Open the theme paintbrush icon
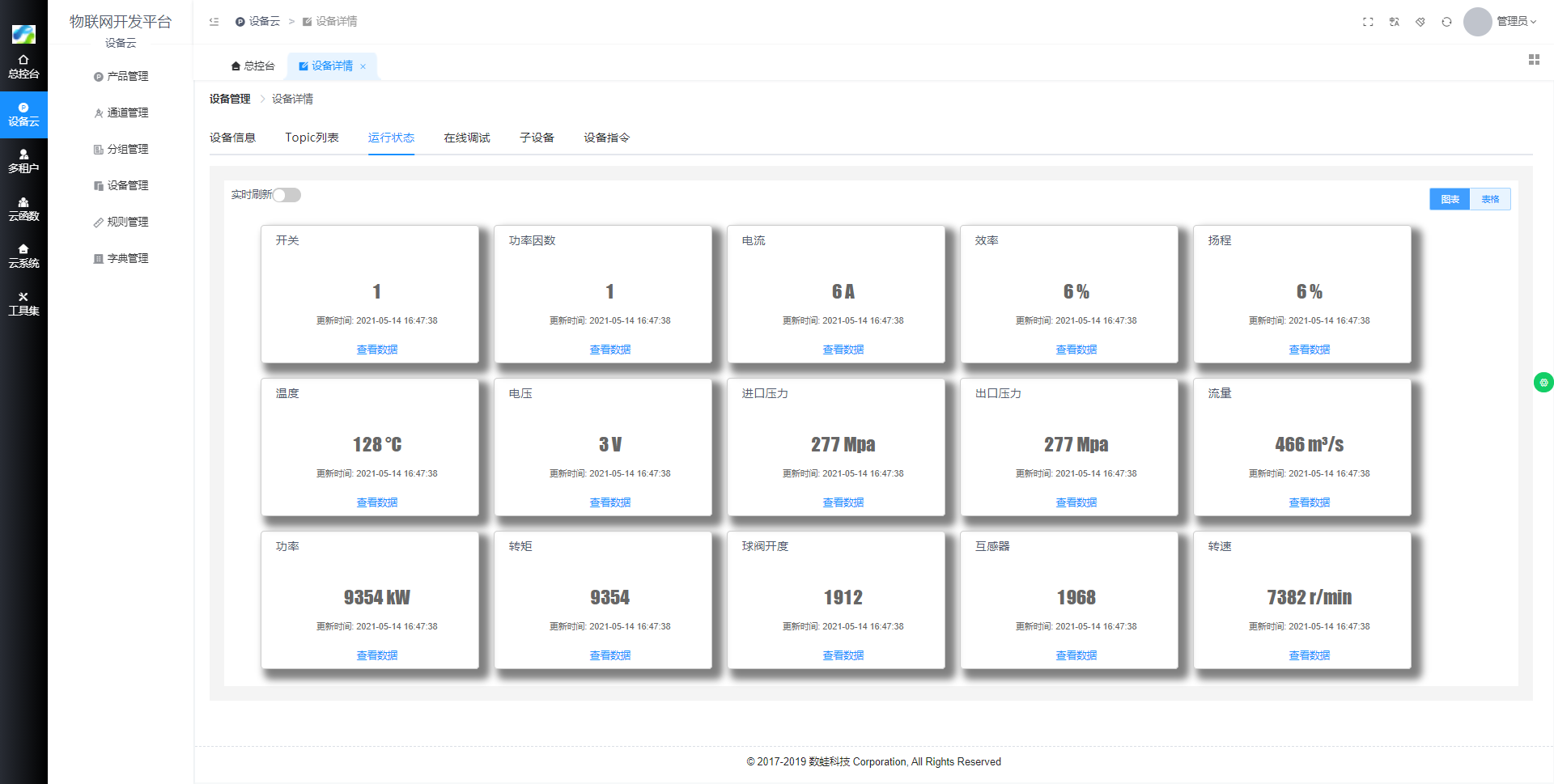This screenshot has height=784, width=1554. pos(1420,22)
